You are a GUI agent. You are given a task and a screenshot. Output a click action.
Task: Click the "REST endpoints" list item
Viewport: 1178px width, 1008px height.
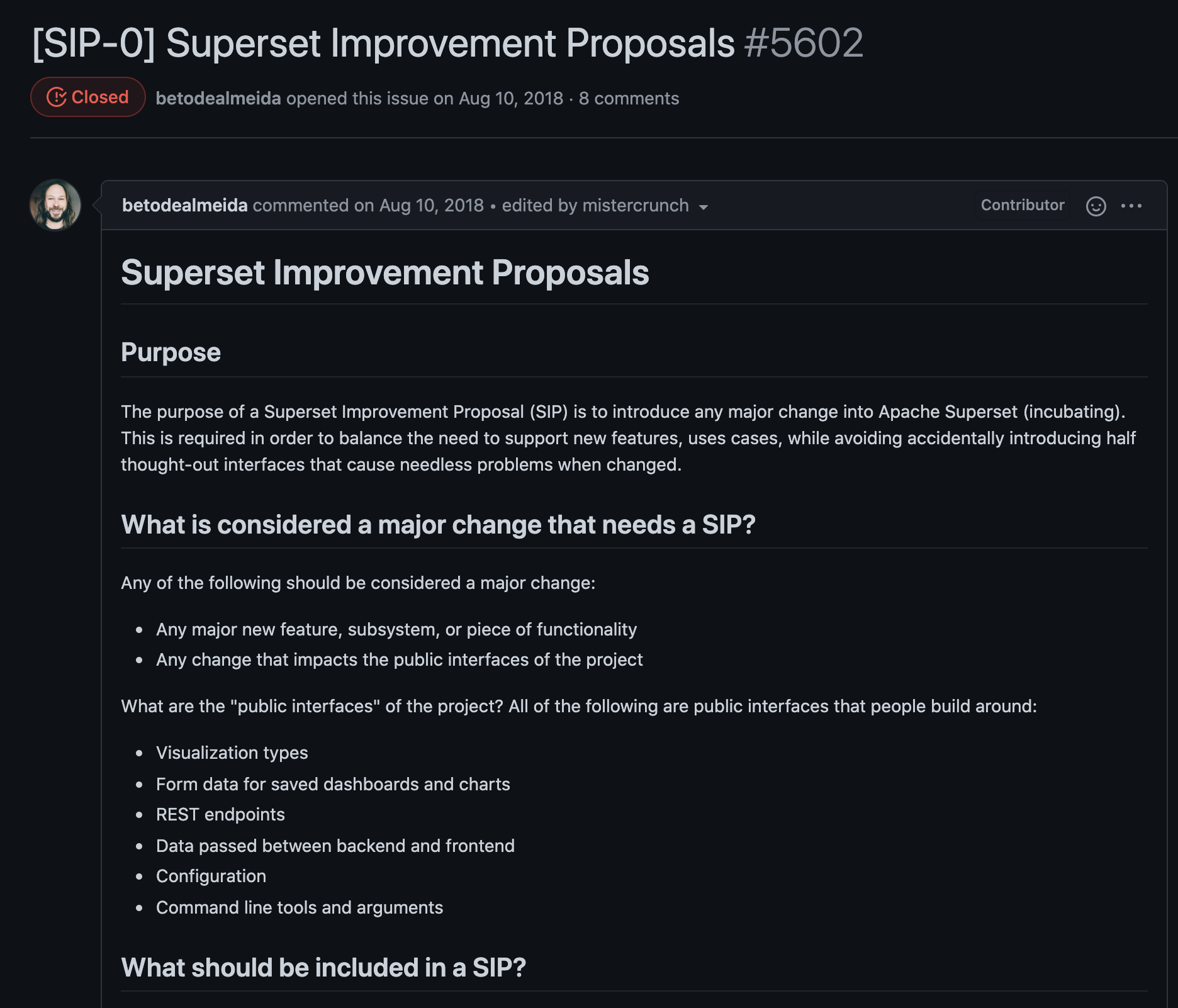pyautogui.click(x=220, y=814)
